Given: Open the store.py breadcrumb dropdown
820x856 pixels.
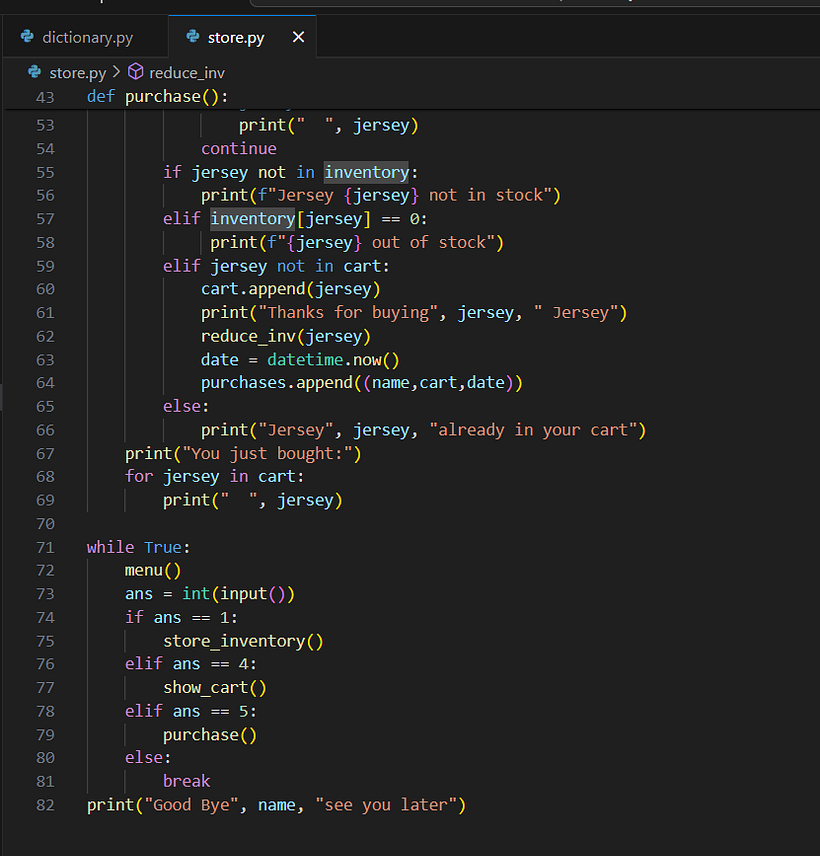Looking at the screenshot, I should coord(77,72).
